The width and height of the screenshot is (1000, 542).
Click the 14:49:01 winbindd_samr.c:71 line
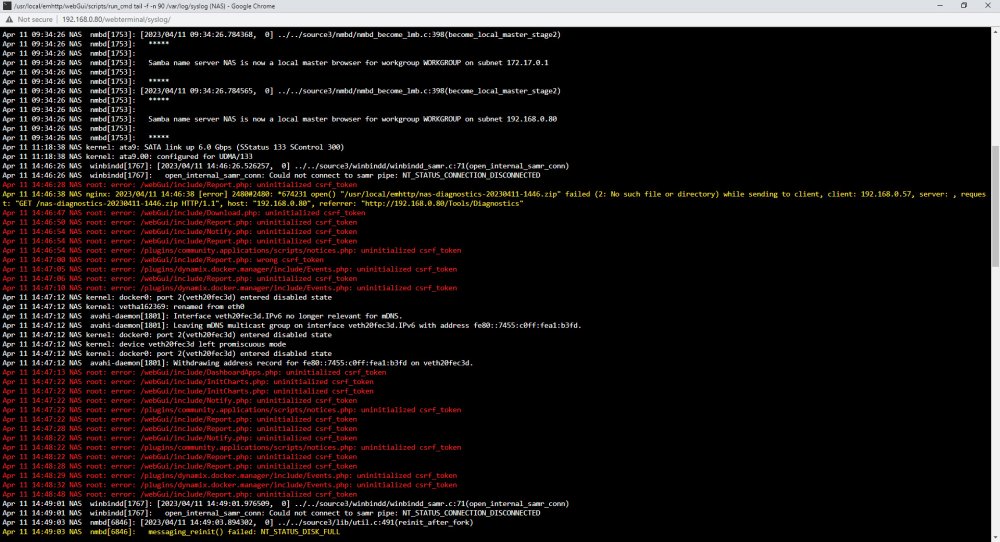pos(286,503)
